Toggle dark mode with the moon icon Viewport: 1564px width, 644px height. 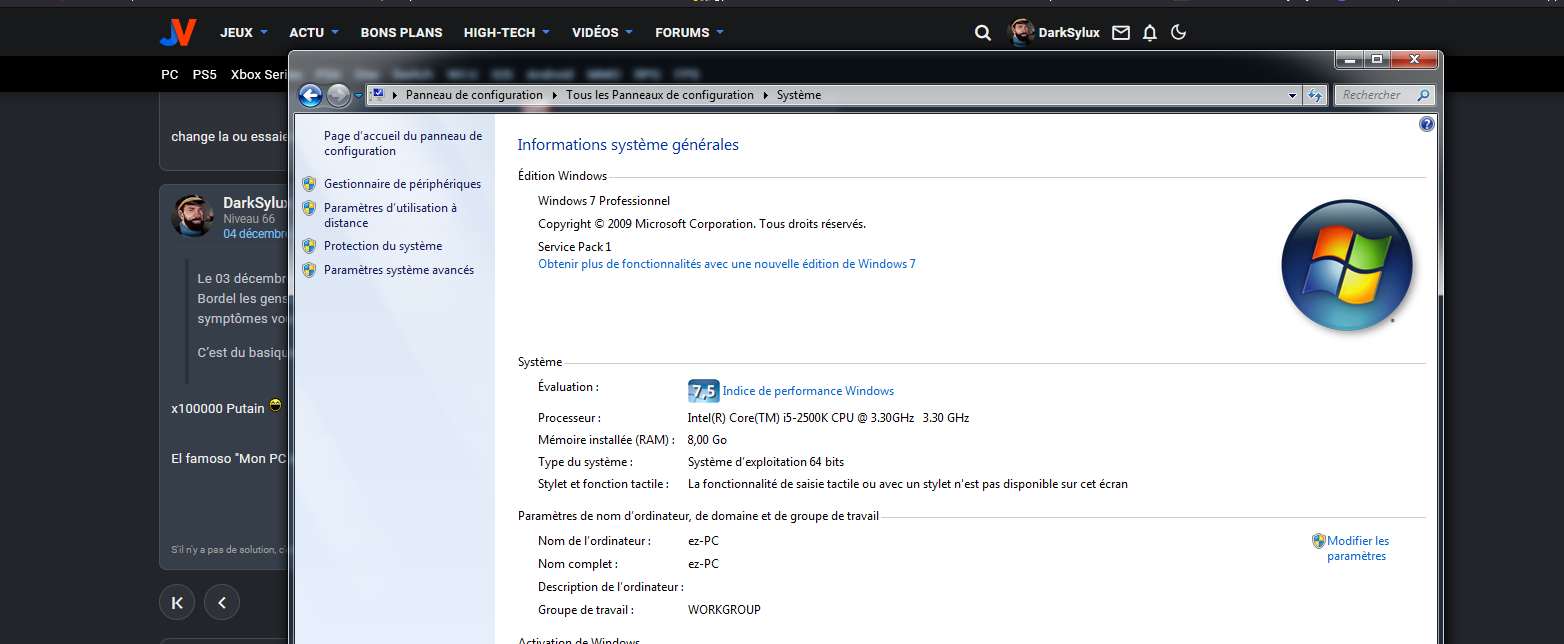coord(1178,33)
